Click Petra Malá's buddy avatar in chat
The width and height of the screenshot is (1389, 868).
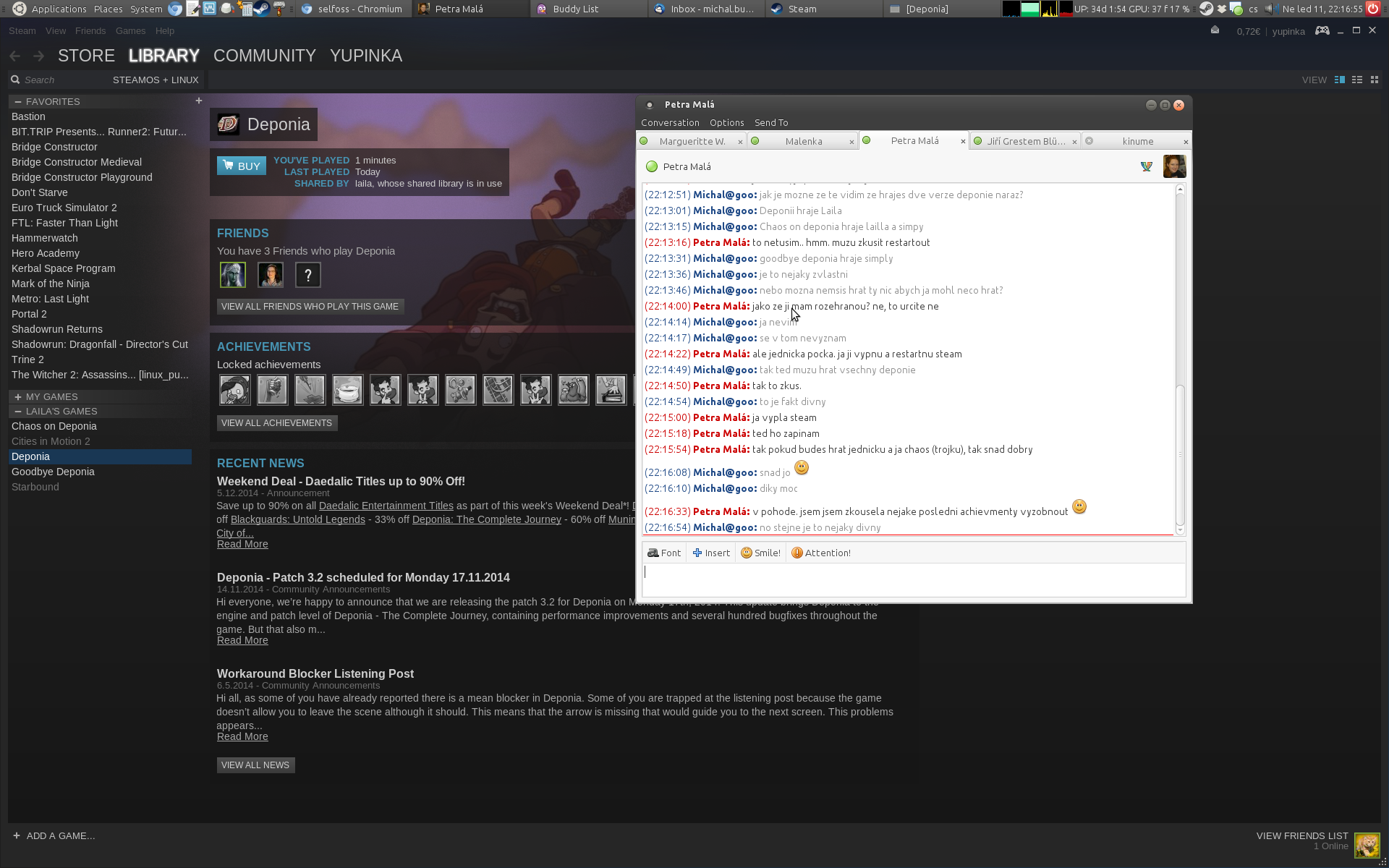tap(1174, 166)
